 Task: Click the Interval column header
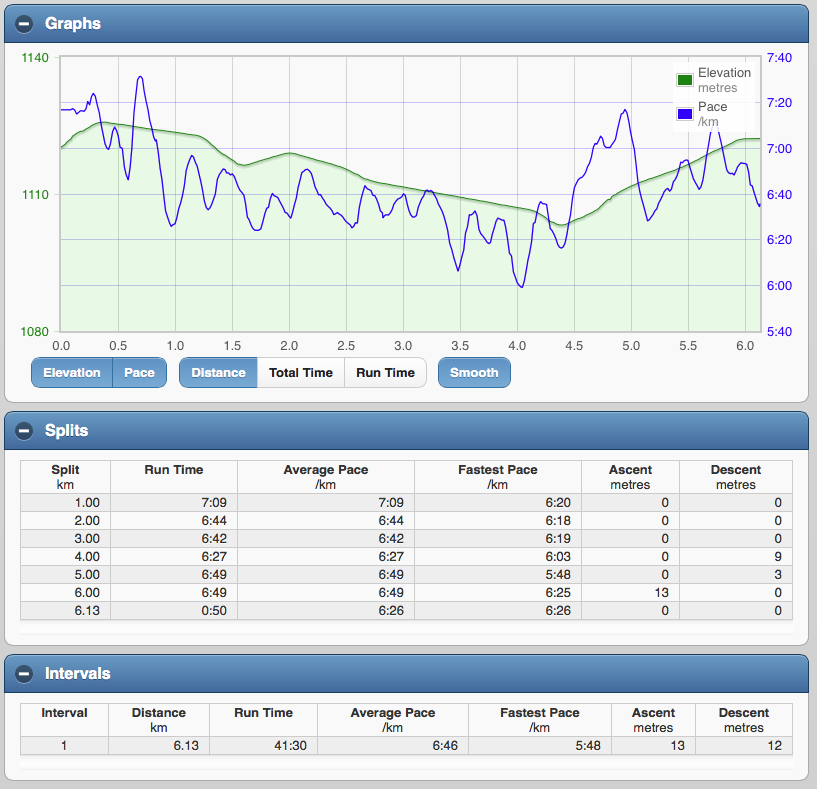(x=65, y=720)
